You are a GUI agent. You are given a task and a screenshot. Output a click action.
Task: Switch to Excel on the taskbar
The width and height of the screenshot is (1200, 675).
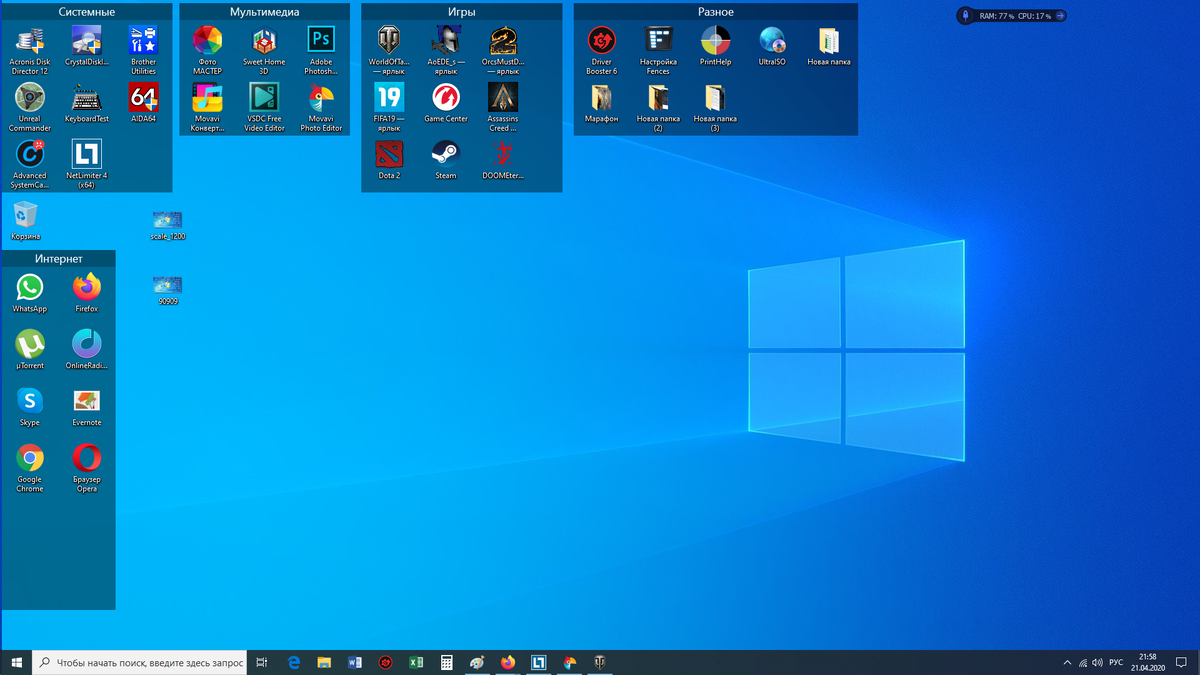416,662
